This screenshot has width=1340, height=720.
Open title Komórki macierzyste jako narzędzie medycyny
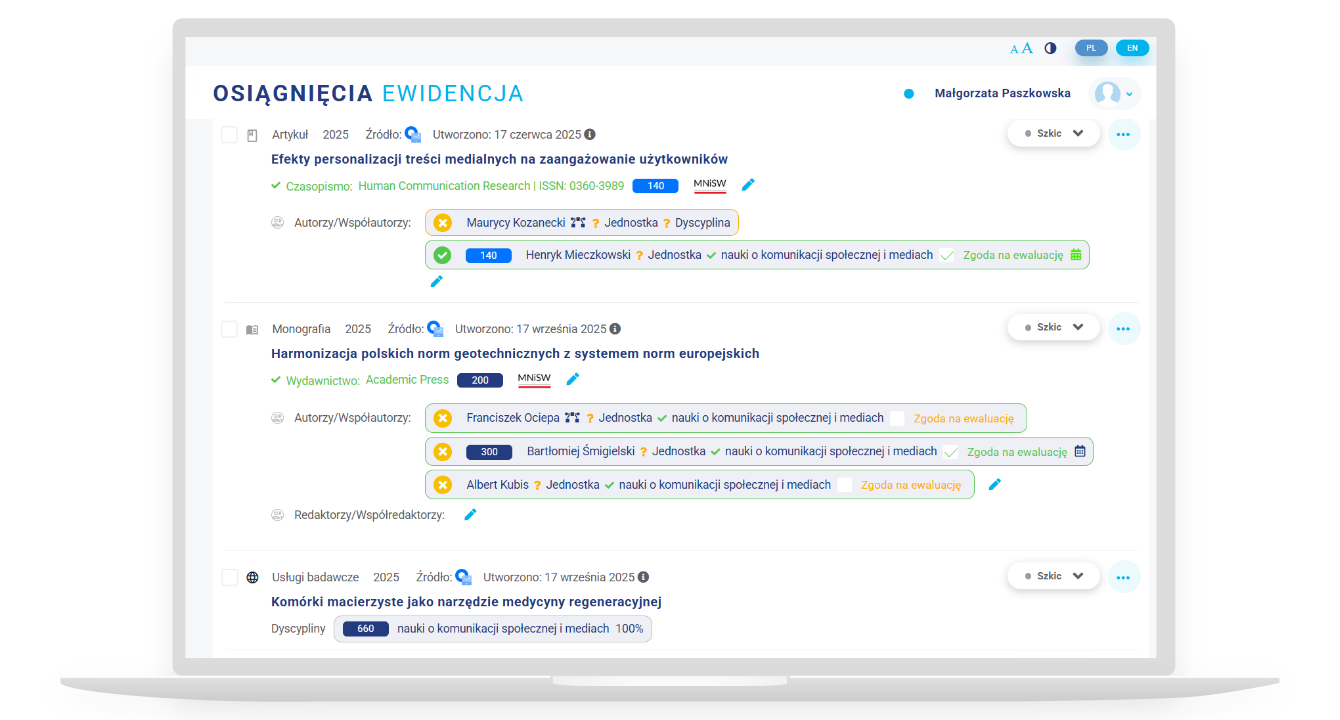pyautogui.click(x=466, y=602)
